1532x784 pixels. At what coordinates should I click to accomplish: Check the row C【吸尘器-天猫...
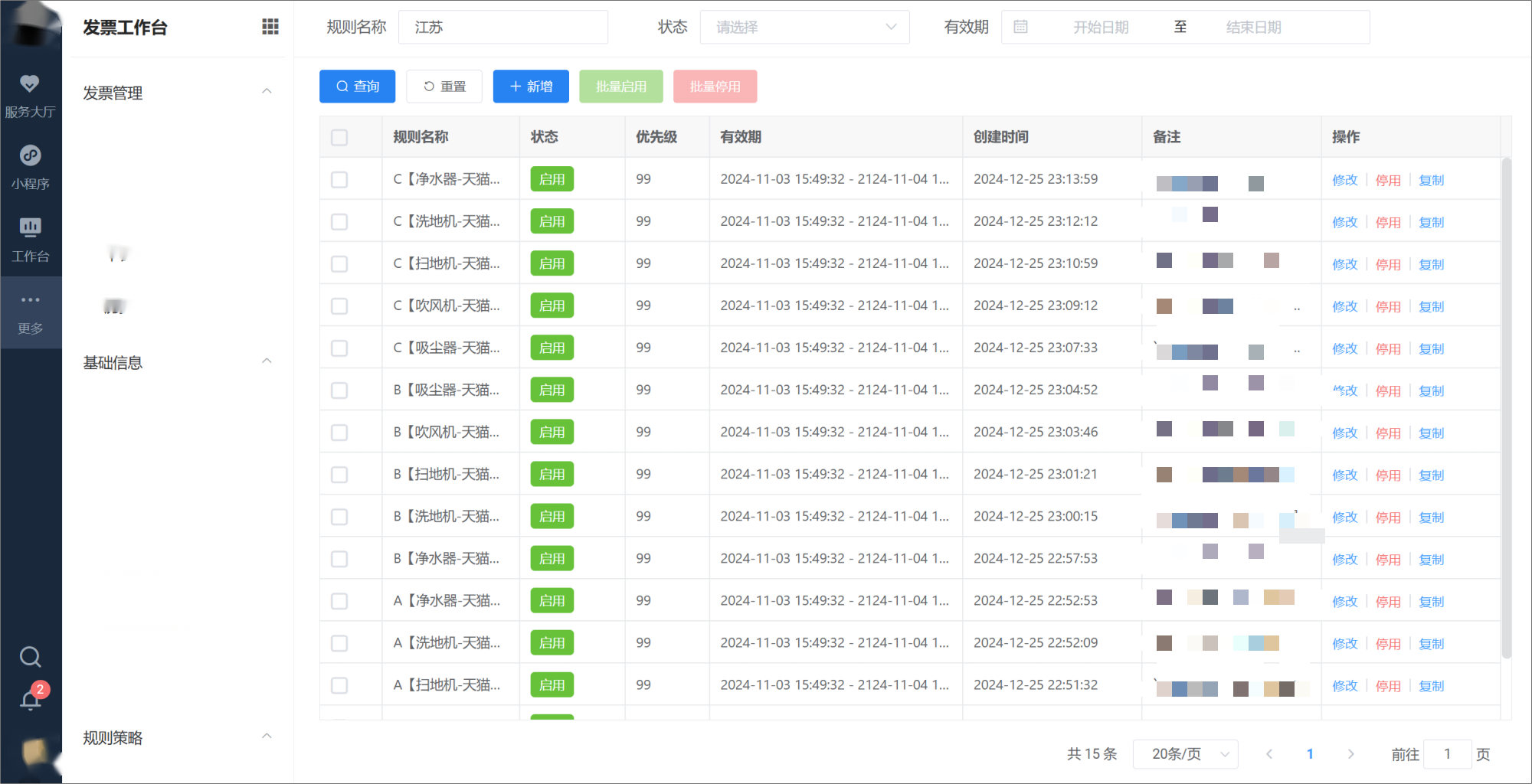tap(339, 348)
